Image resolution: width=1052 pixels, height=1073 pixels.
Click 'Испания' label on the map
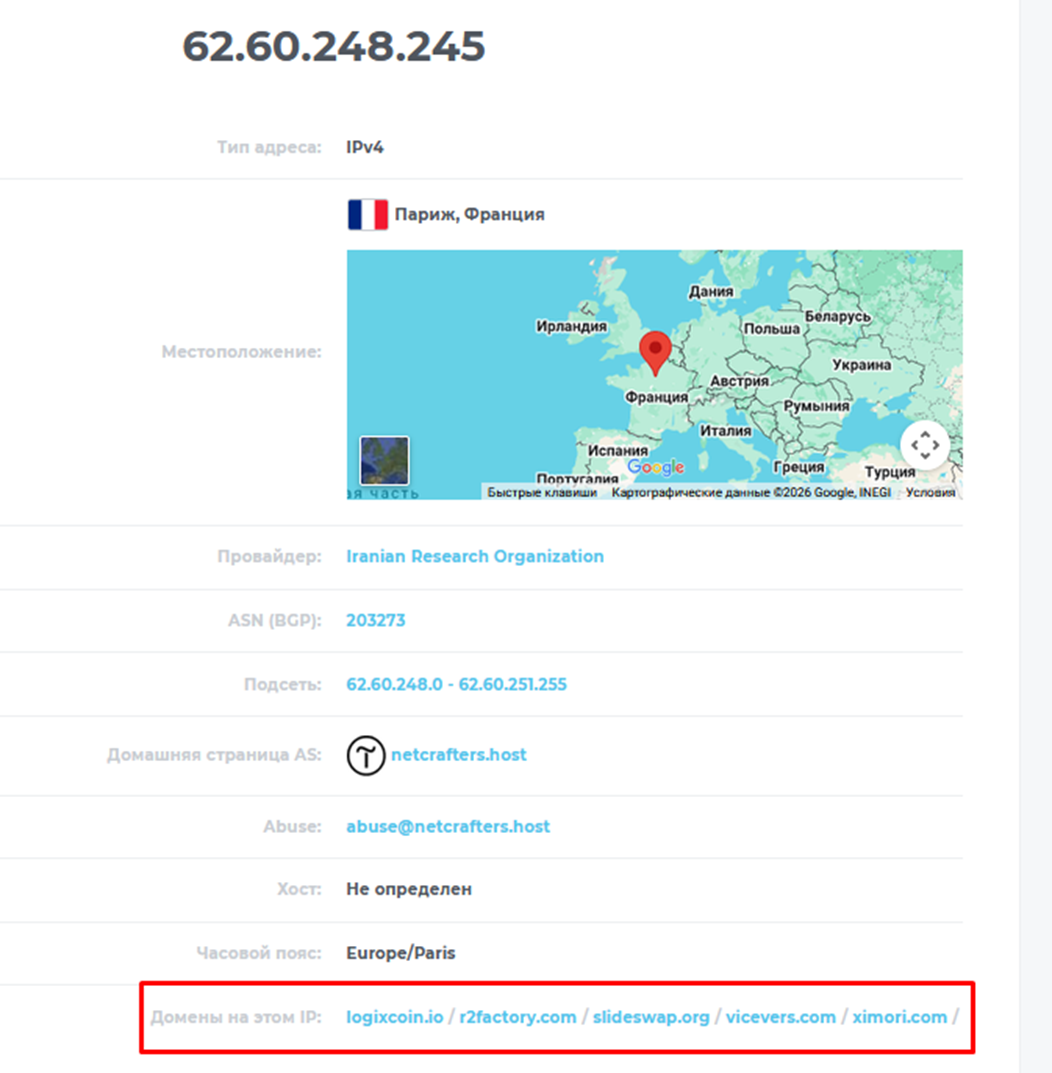click(618, 450)
